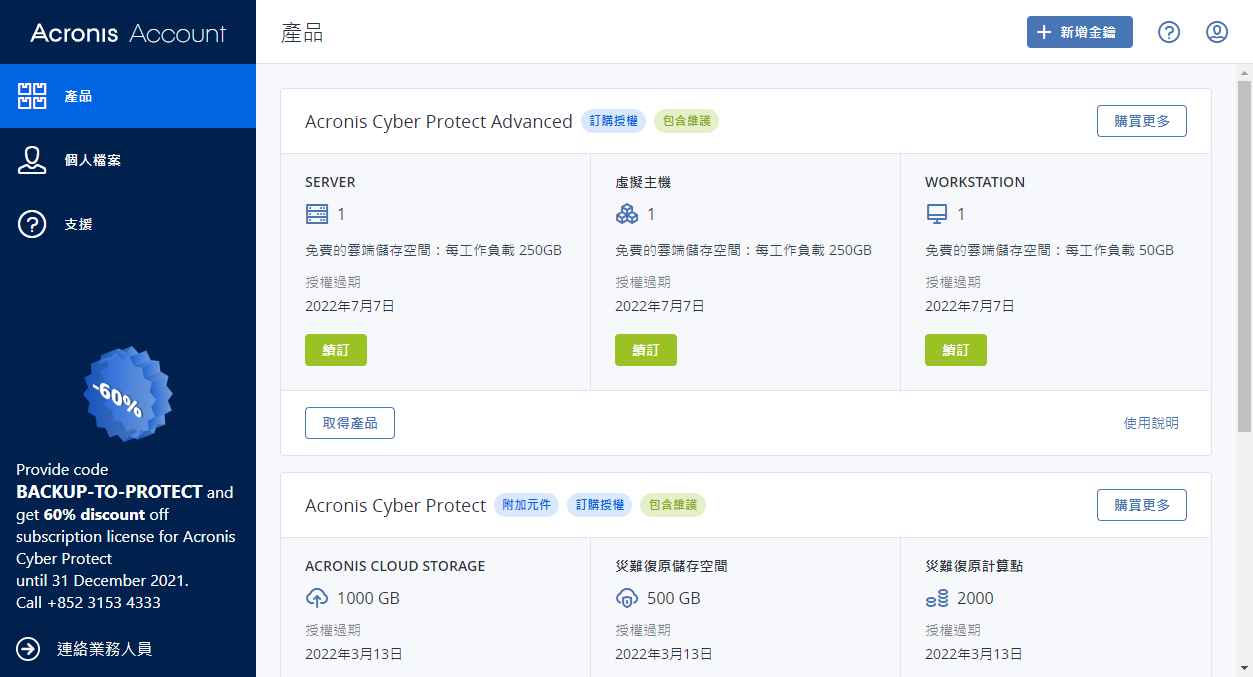Click the BACKUP-TO-PROTECT promo code text
Screen dimensions: 1253x677
(110, 492)
